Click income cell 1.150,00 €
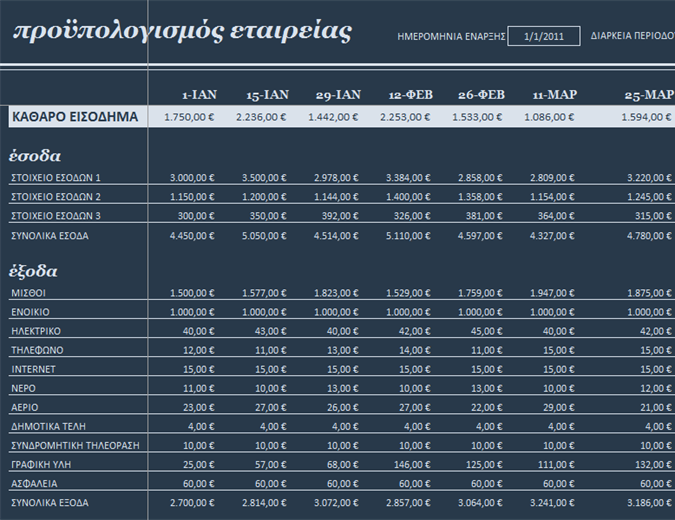The image size is (675, 520). click(192, 197)
